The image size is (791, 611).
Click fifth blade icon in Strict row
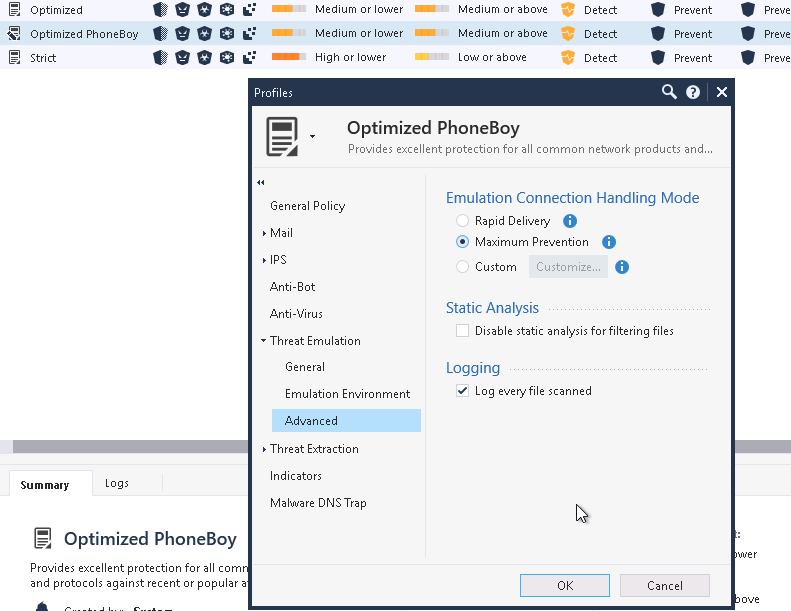[249, 58]
